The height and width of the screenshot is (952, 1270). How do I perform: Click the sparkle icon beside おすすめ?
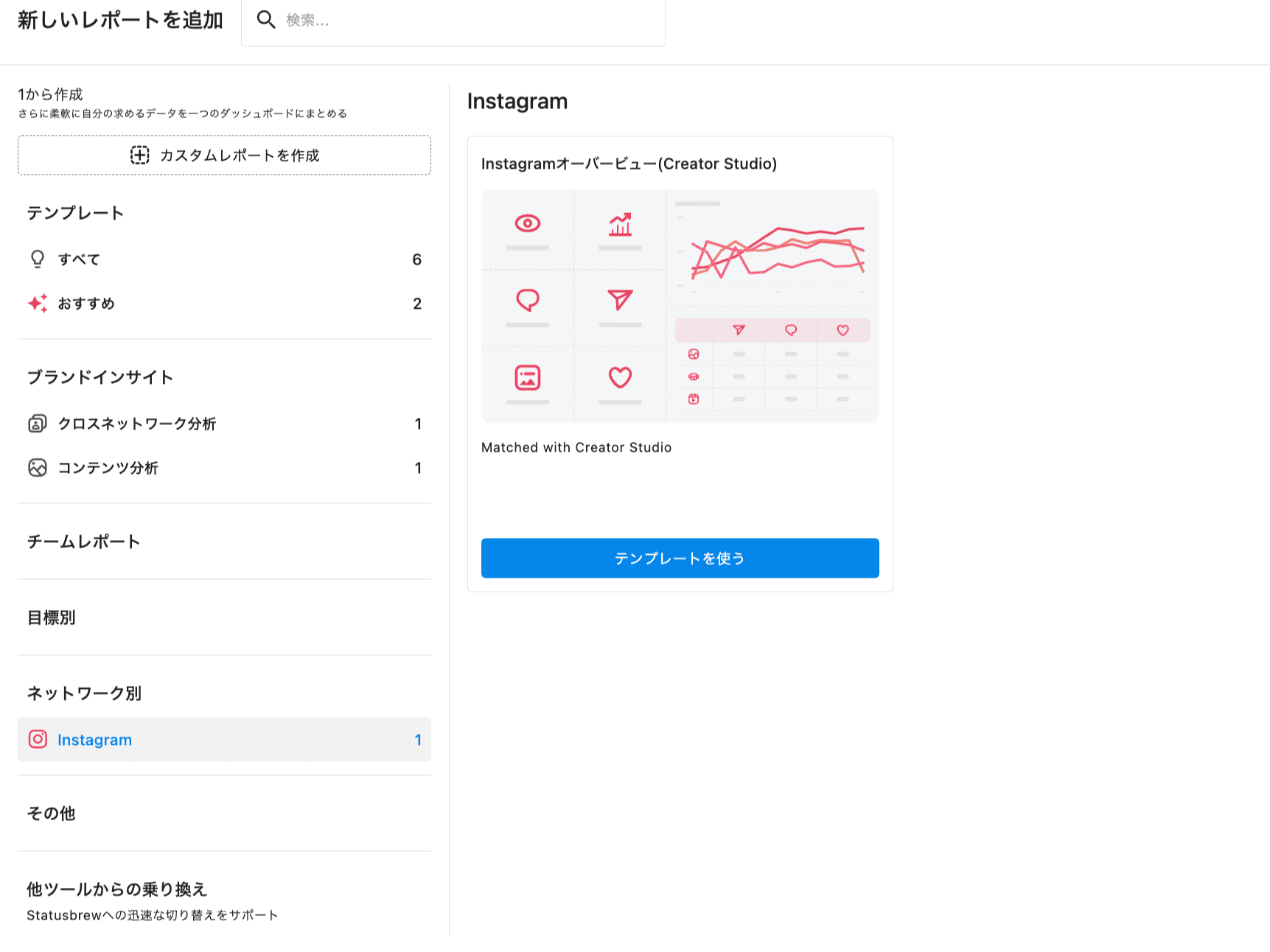(37, 304)
